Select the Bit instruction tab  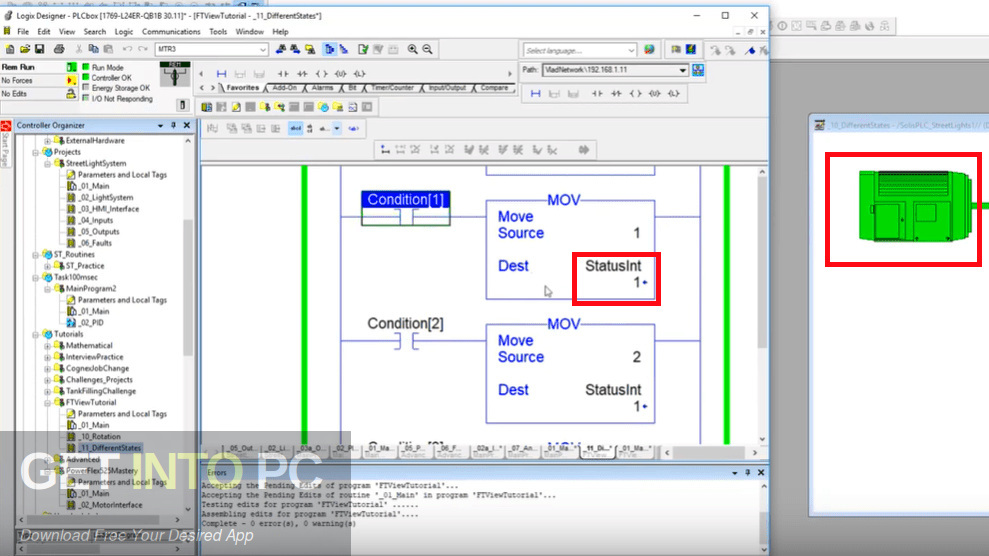(x=352, y=88)
